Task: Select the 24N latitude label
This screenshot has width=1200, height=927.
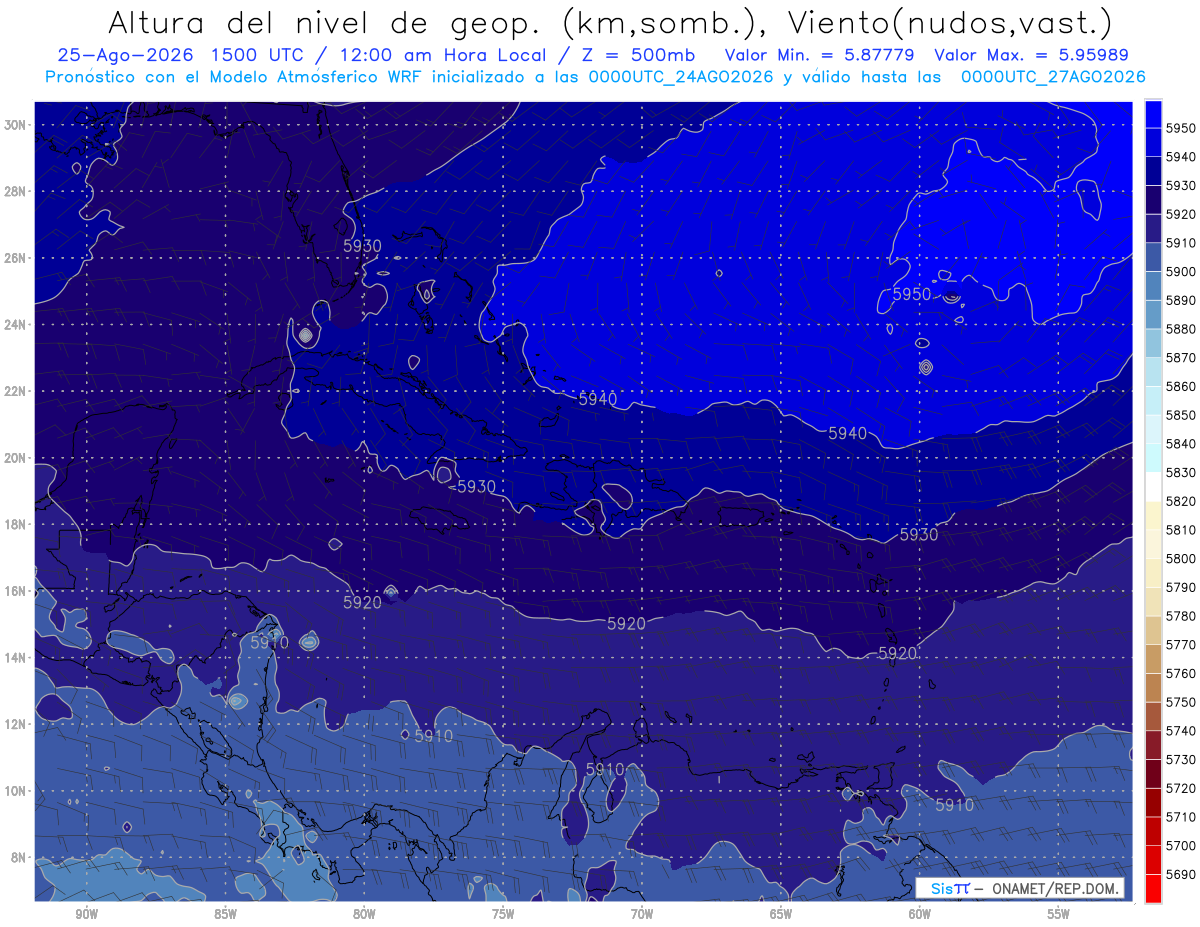Action: (17, 325)
